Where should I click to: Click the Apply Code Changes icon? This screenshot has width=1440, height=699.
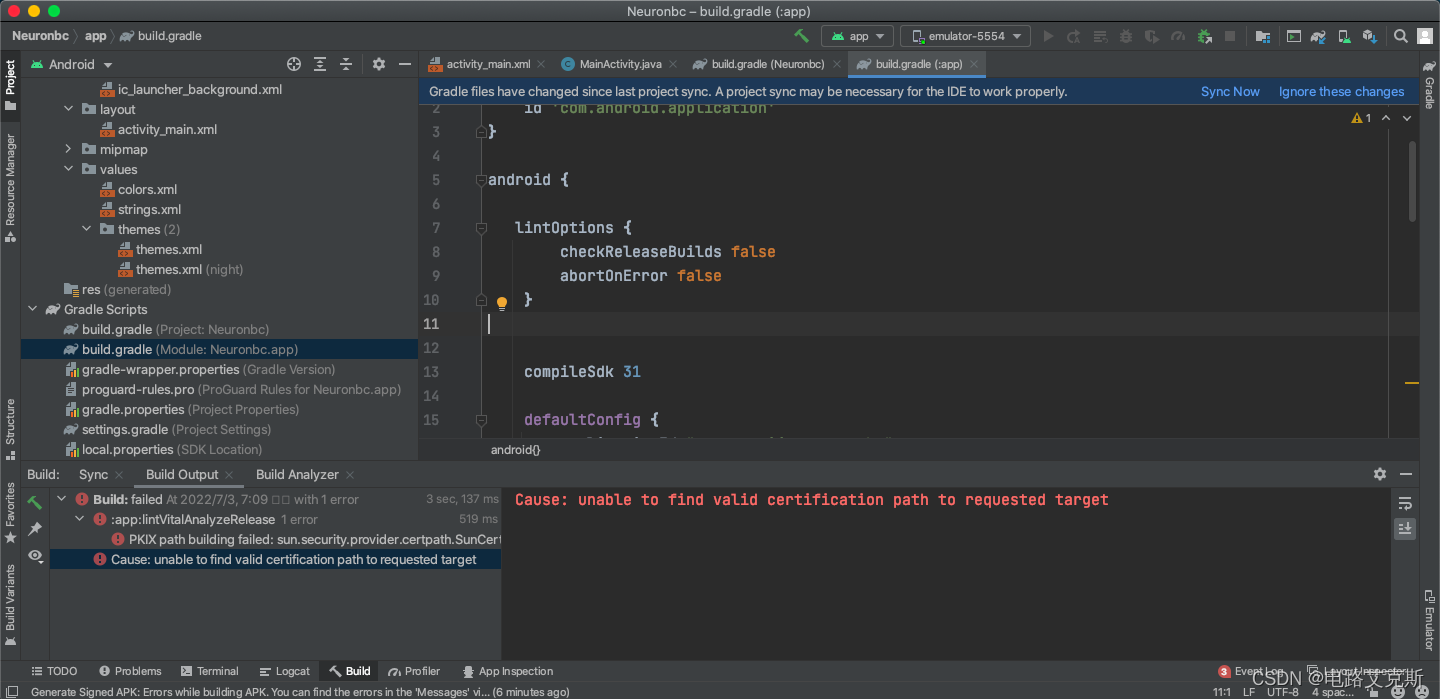1100,36
